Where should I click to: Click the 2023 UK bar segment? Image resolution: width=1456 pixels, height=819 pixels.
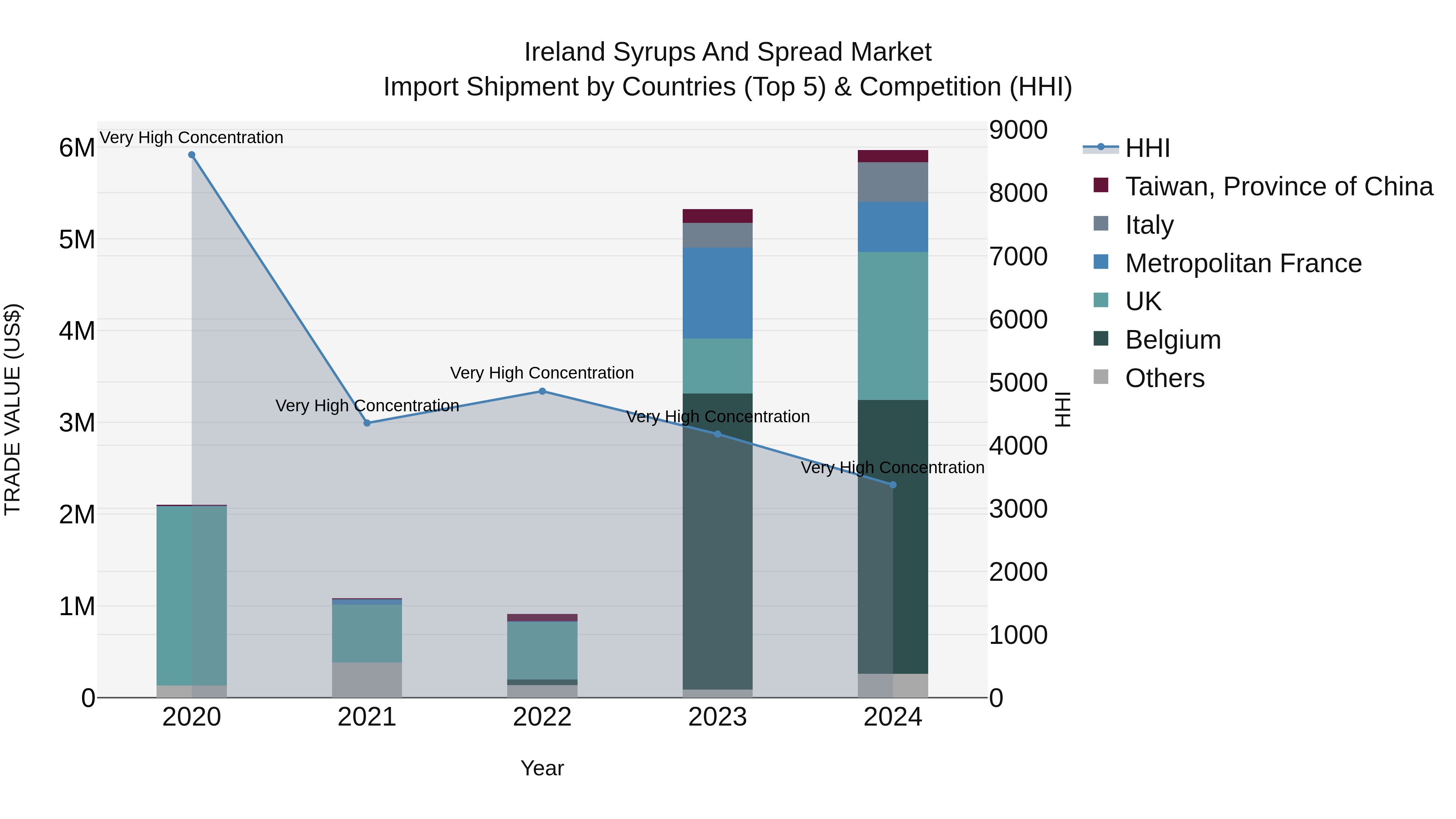(718, 366)
